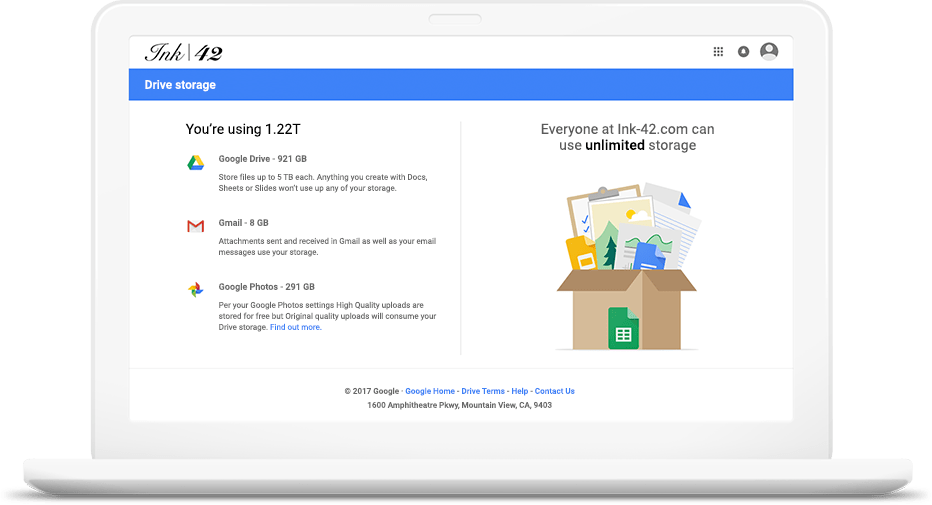
Task: Open the Google apps grid launcher
Action: [x=718, y=52]
